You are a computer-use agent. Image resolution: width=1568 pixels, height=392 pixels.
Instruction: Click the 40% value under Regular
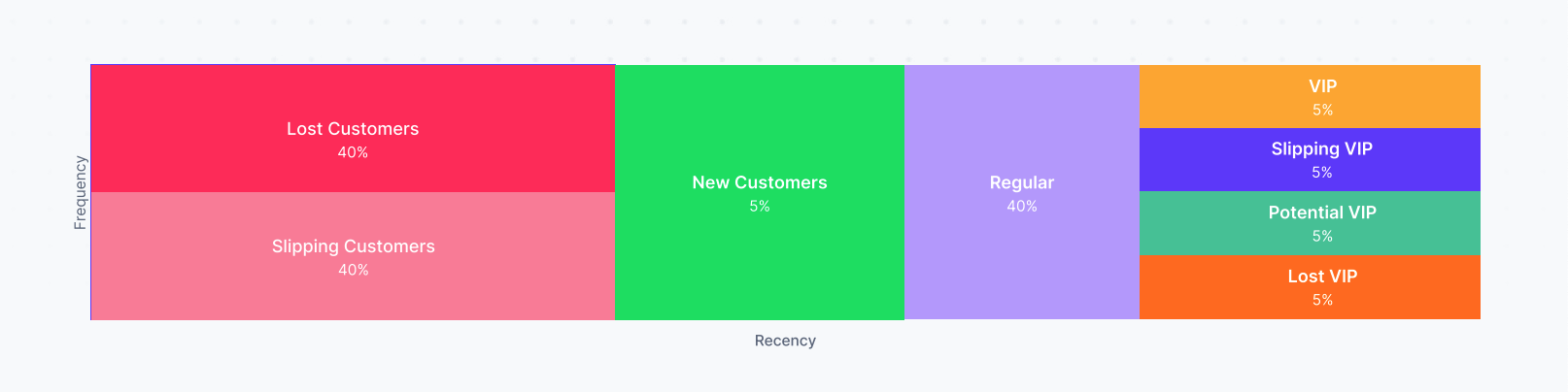point(1022,206)
